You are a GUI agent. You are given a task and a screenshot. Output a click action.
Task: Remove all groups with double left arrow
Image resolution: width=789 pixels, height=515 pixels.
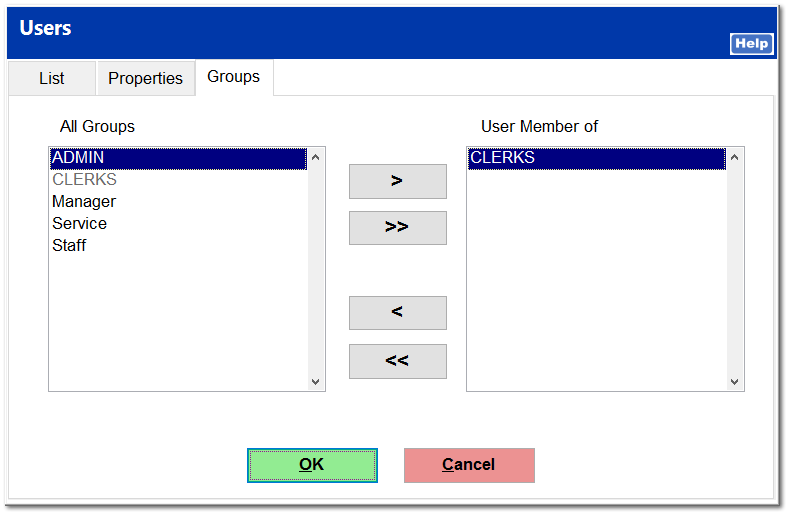[397, 361]
